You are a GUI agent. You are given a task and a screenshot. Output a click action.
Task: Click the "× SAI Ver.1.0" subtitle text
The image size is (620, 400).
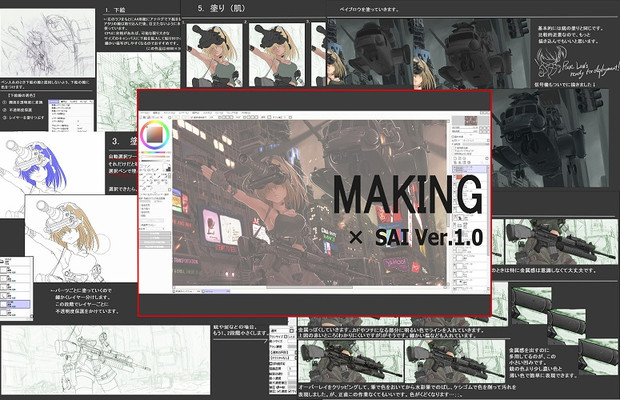coord(416,237)
